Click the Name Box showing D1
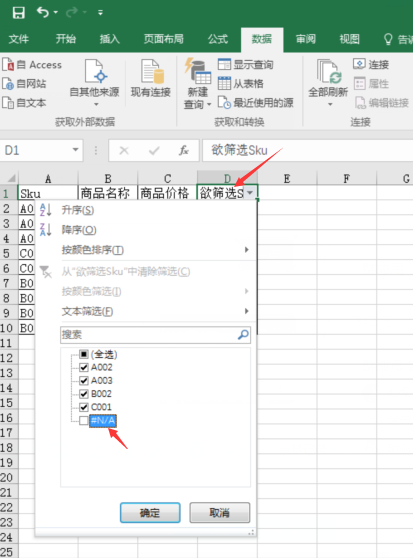The height and width of the screenshot is (558, 413). coord(36,150)
